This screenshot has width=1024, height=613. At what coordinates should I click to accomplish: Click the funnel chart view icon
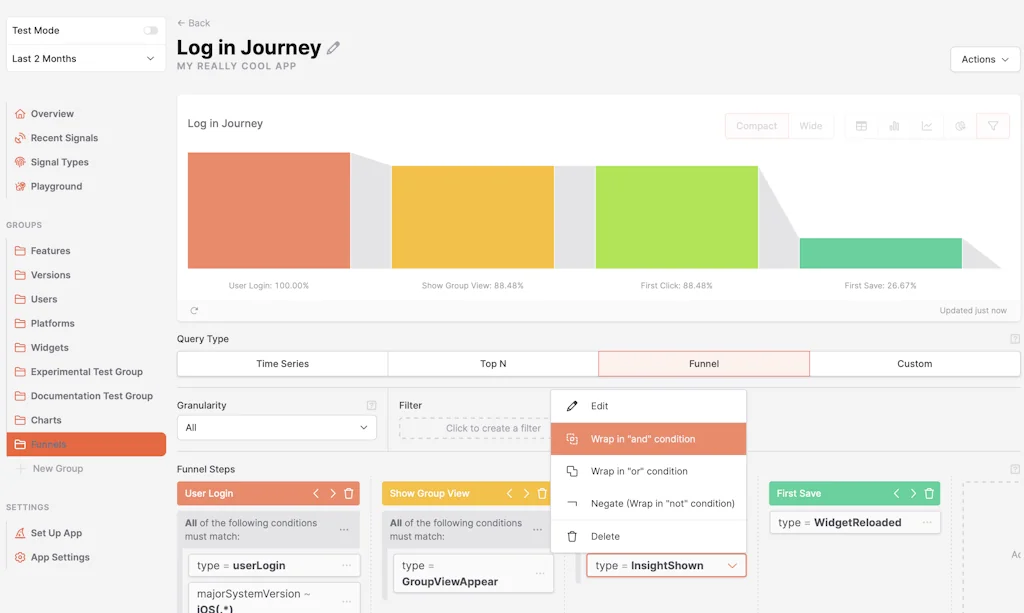pos(993,126)
